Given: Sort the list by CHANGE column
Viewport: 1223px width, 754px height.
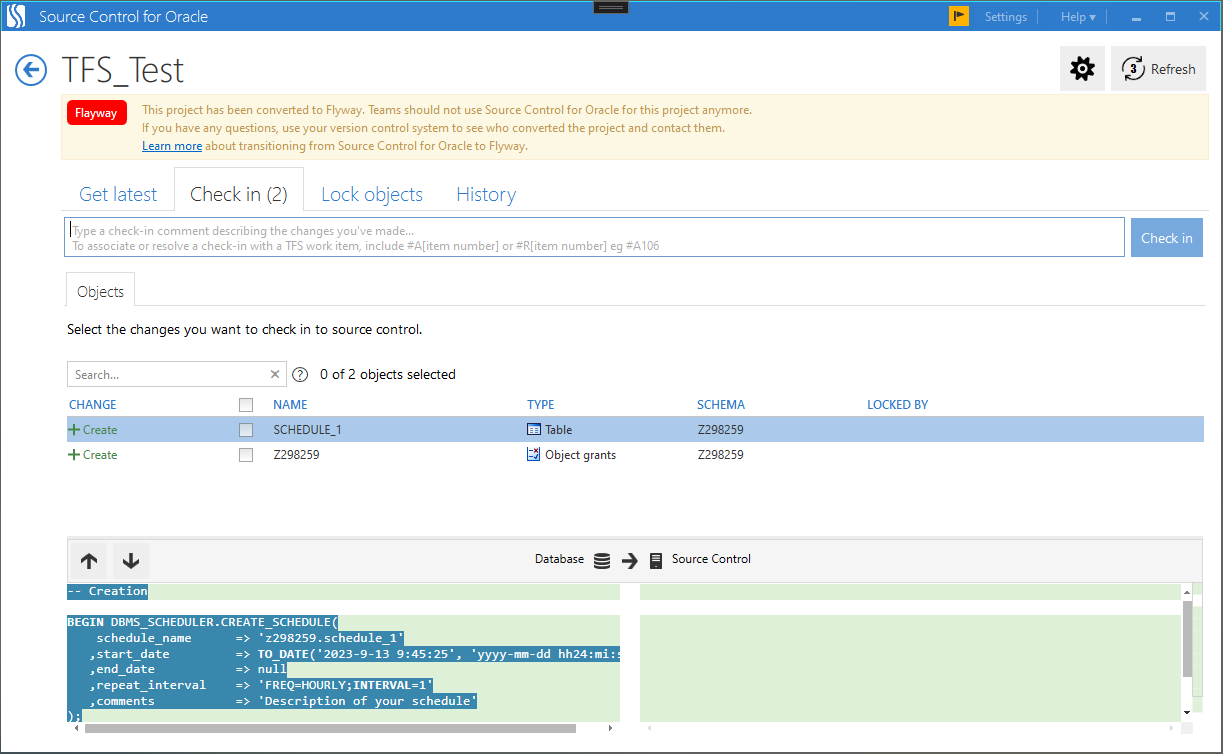Looking at the screenshot, I should 93,405.
